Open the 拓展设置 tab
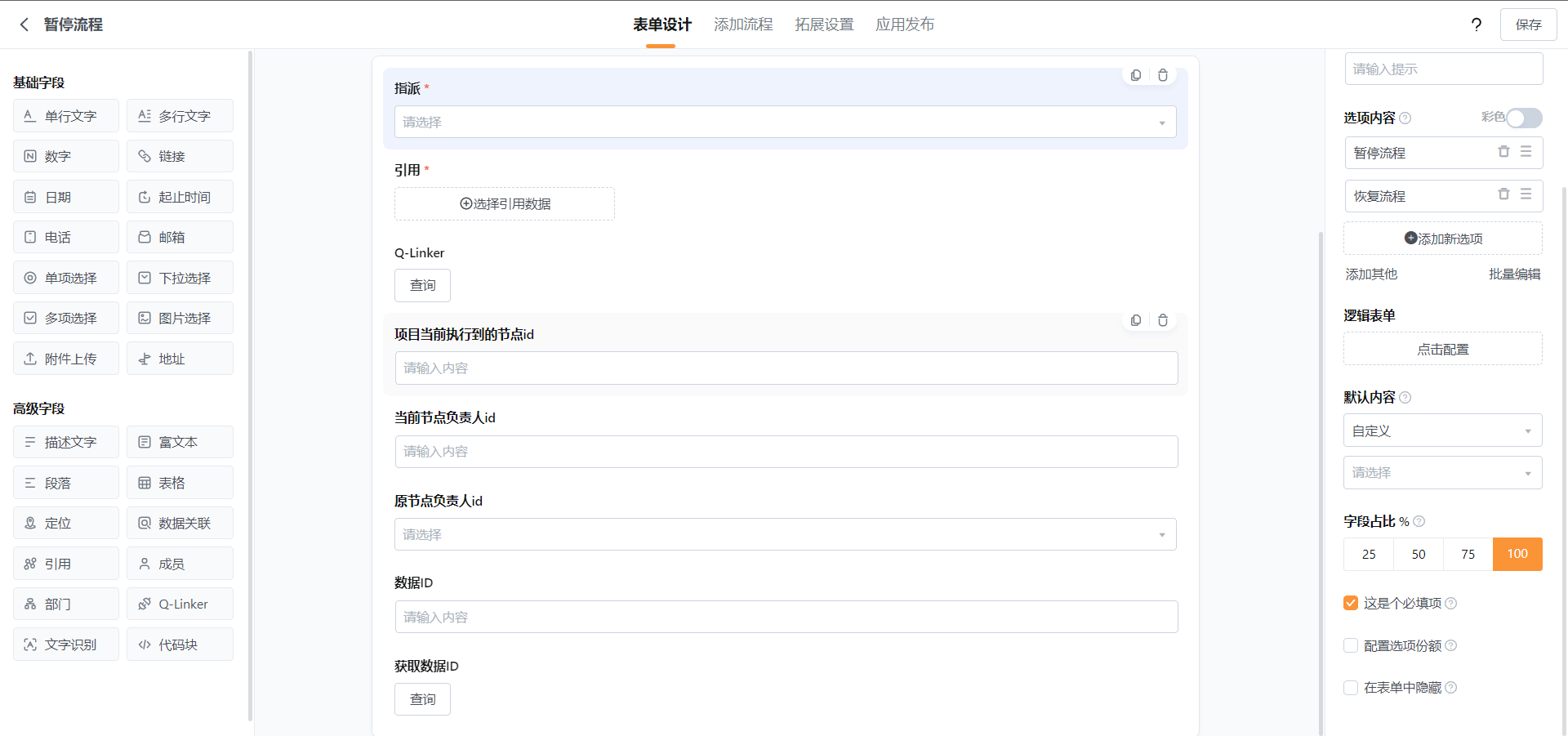The width and height of the screenshot is (1568, 736). (824, 25)
